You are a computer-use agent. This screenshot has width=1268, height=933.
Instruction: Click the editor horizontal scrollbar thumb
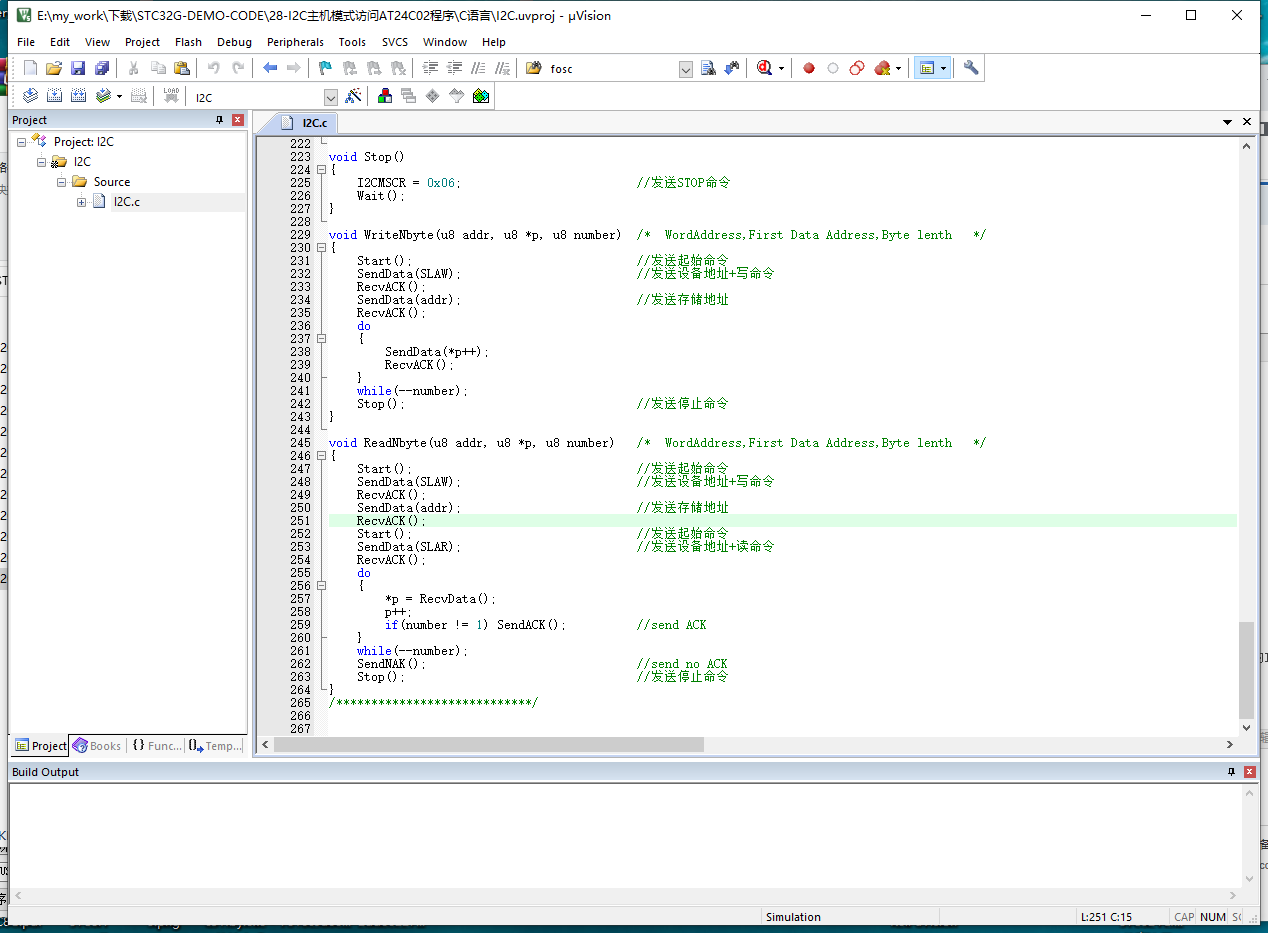tap(490, 745)
